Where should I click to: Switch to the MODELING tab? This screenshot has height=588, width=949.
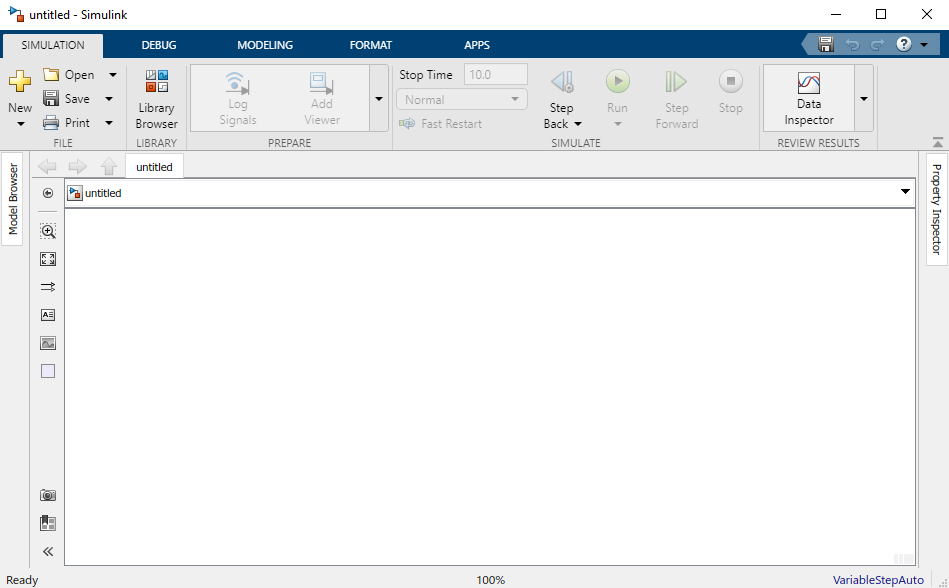265,45
